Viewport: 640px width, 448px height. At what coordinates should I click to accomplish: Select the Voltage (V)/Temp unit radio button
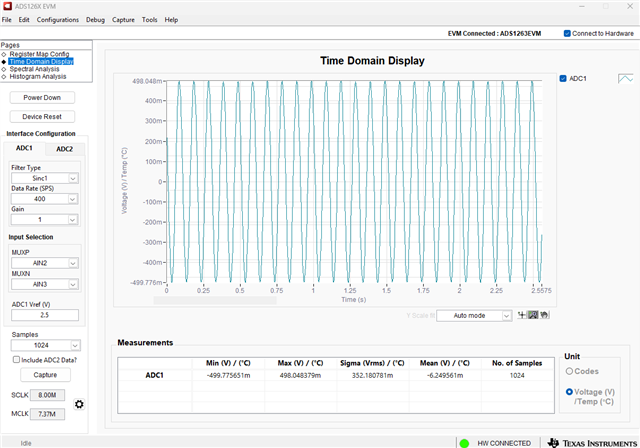(569, 392)
